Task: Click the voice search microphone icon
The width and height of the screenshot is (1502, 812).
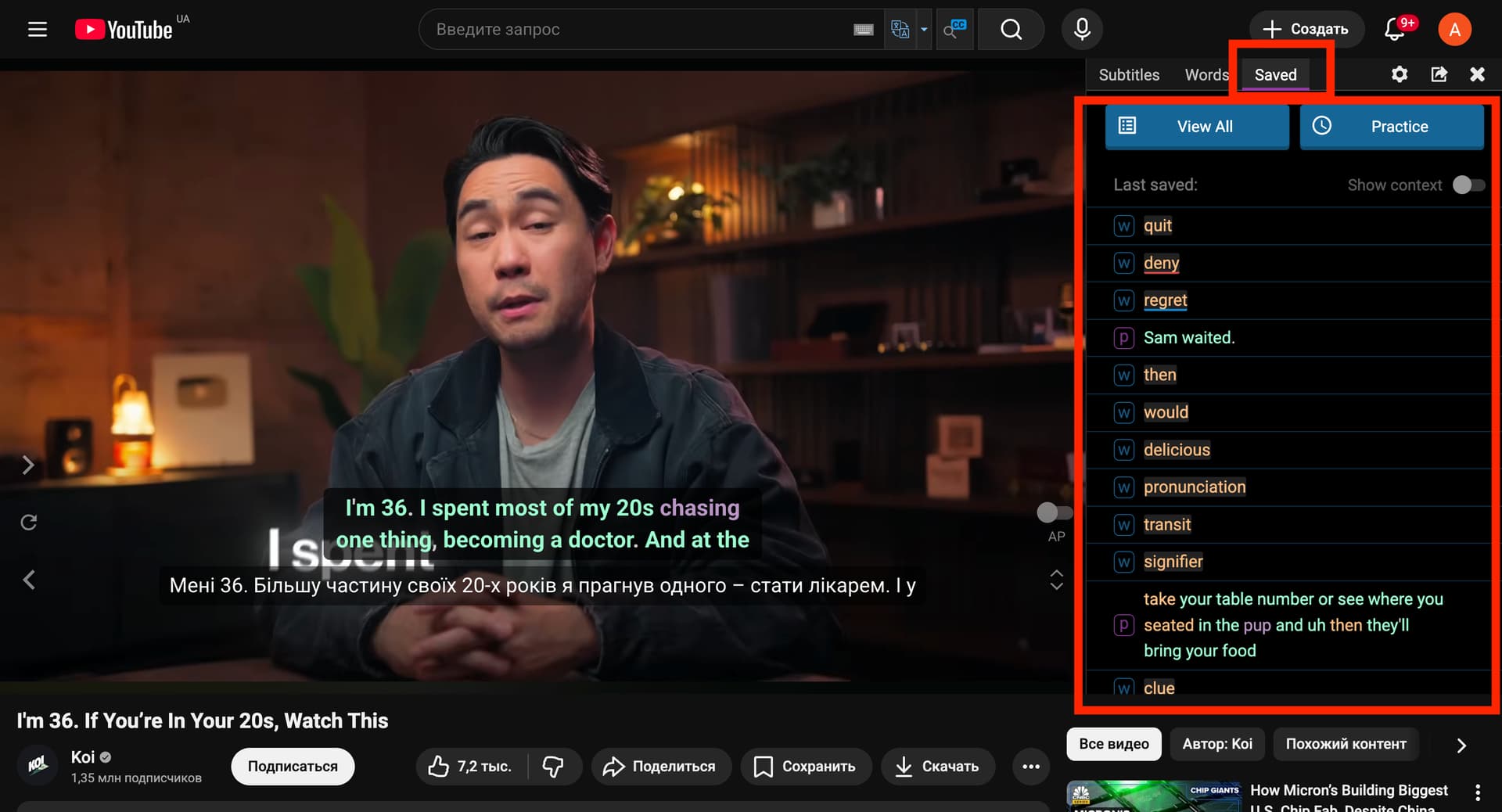Action: pos(1082,30)
